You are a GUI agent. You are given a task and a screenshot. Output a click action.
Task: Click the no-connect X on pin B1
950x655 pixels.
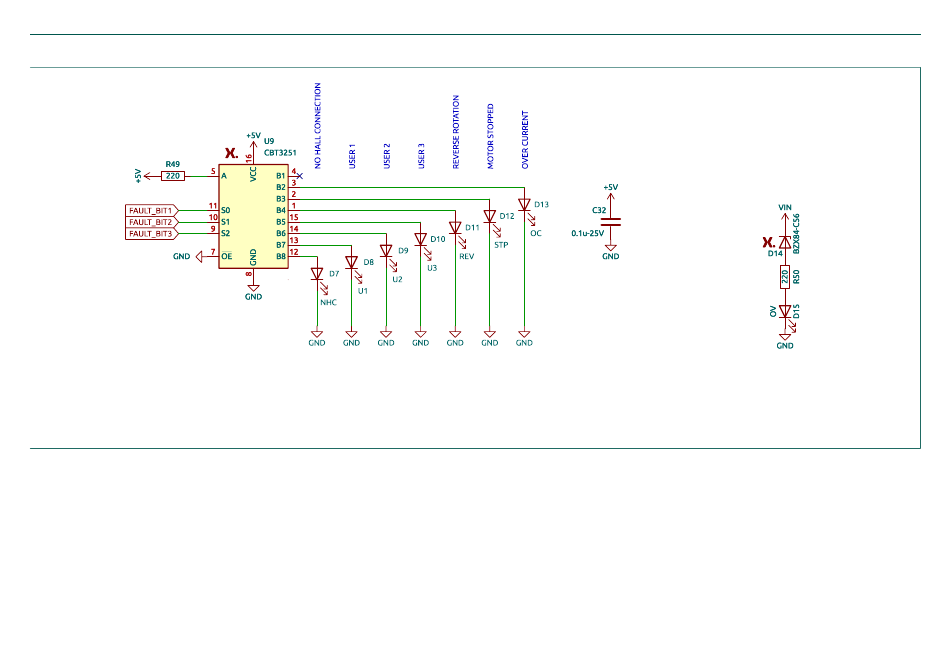(299, 176)
